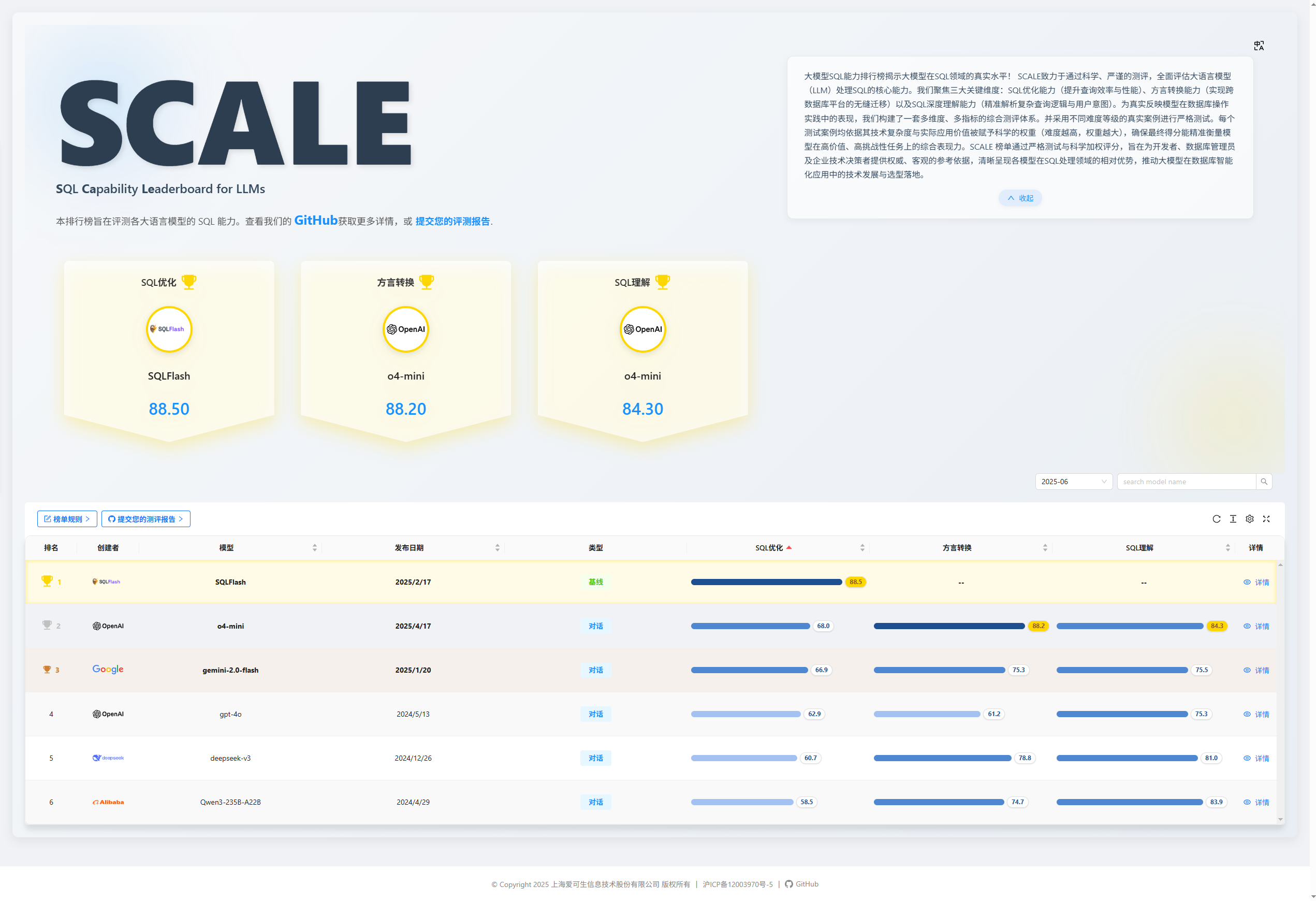The width and height of the screenshot is (1316, 901).
Task: Expand the 榜单规则 panel
Action: tap(67, 518)
